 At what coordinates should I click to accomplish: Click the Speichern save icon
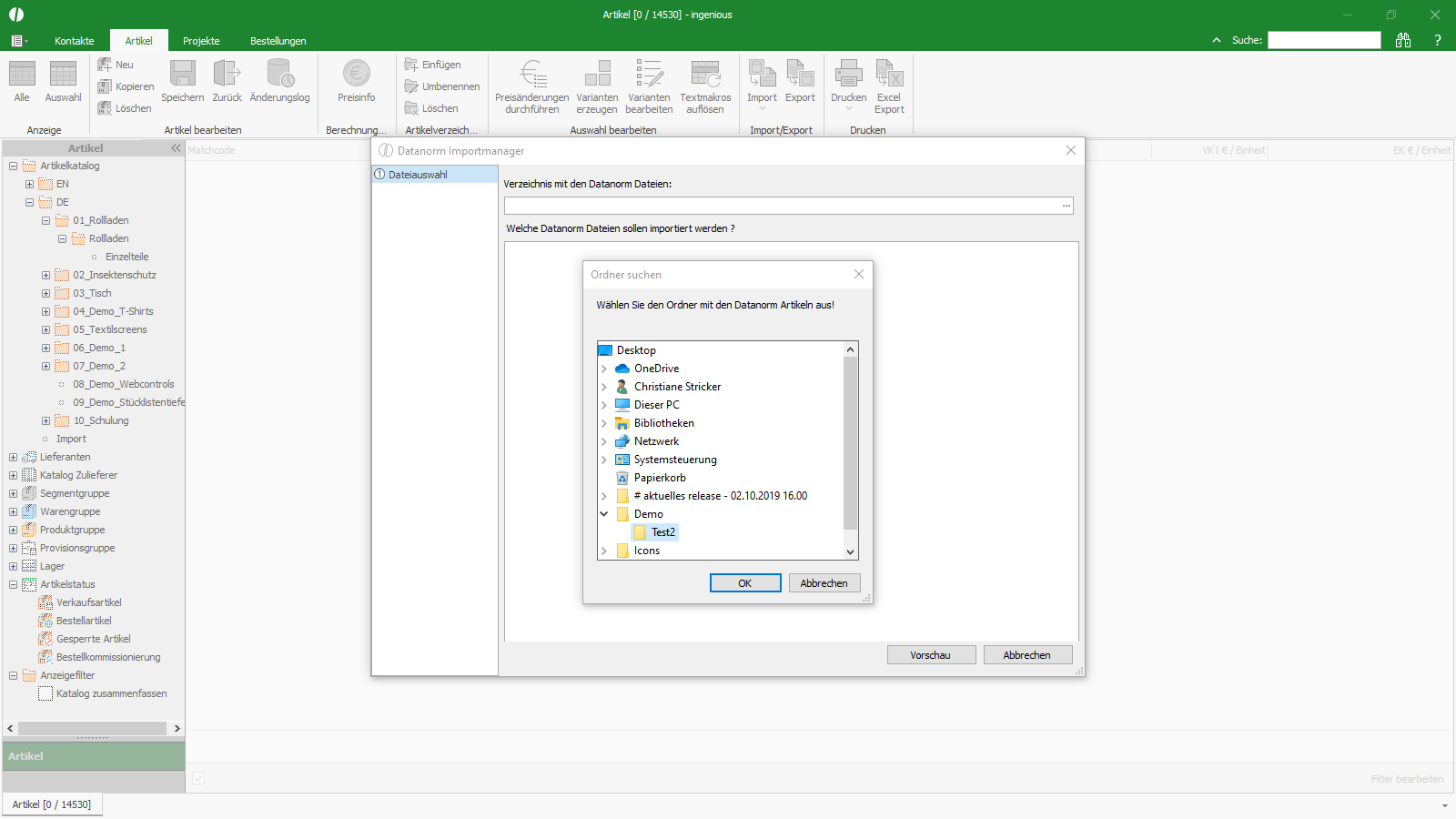tap(183, 74)
